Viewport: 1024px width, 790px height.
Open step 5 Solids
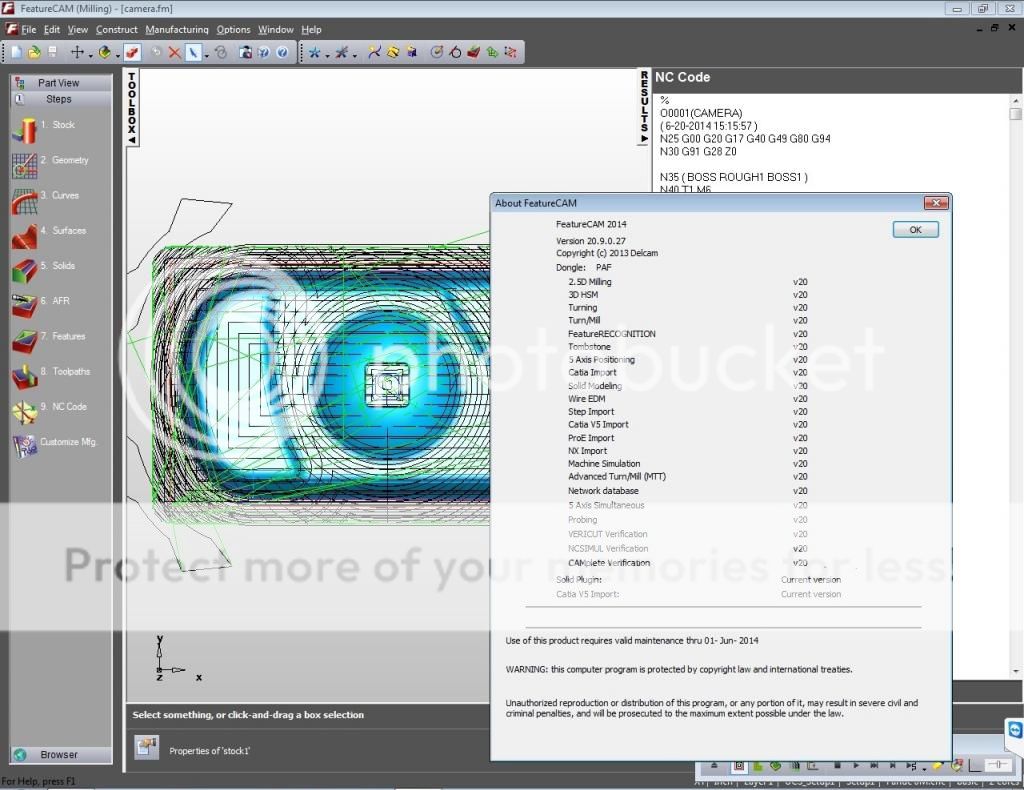click(x=43, y=270)
